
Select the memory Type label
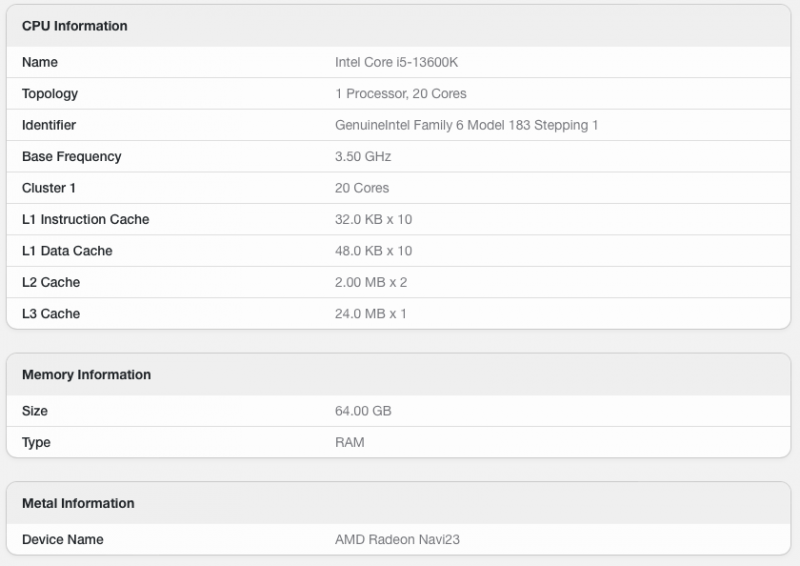pyautogui.click(x=36, y=442)
